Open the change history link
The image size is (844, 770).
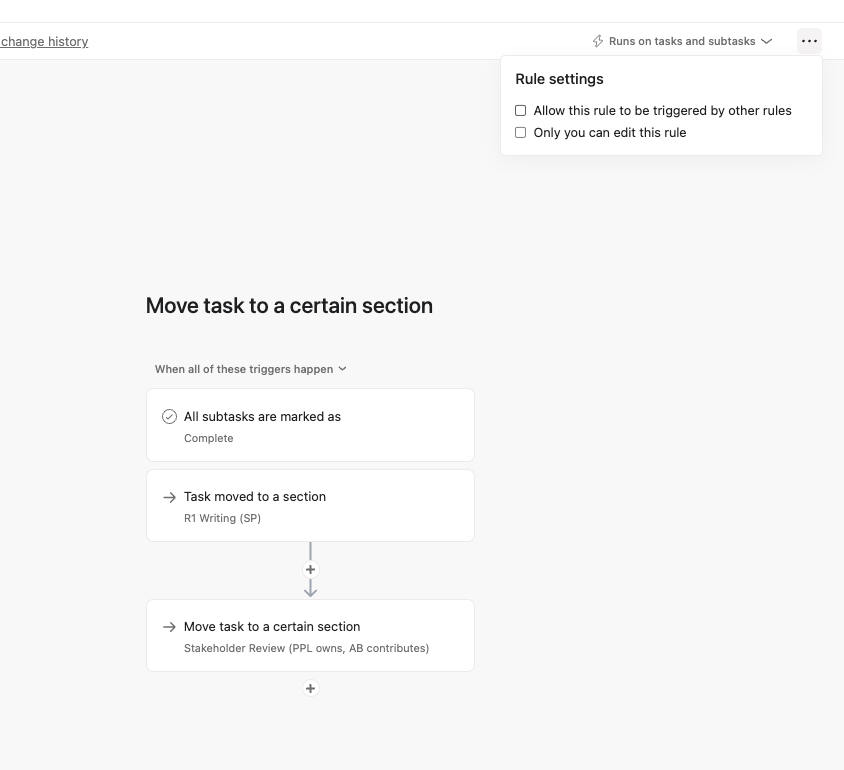point(45,41)
